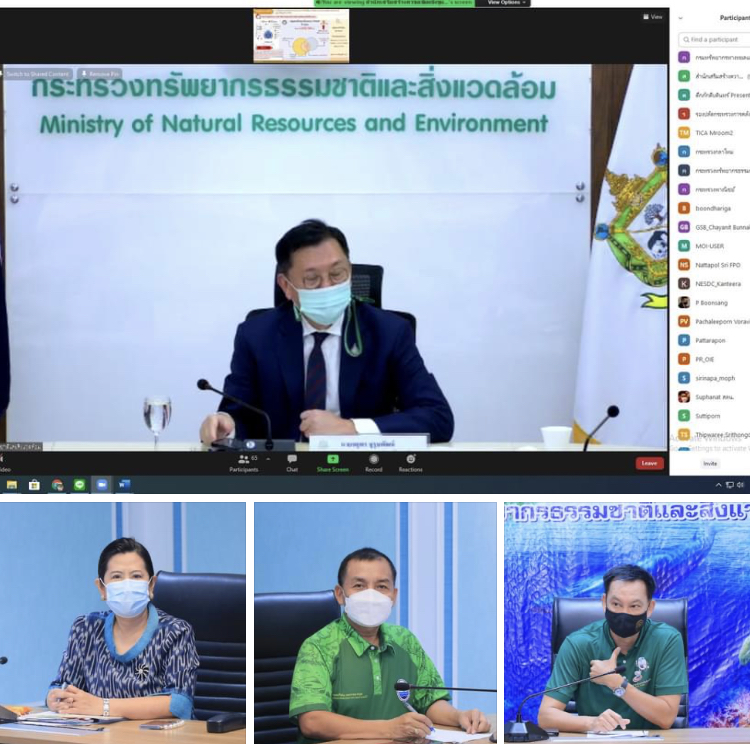Open Word from the taskbar
Viewport: 750px width, 744px height.
(x=124, y=485)
